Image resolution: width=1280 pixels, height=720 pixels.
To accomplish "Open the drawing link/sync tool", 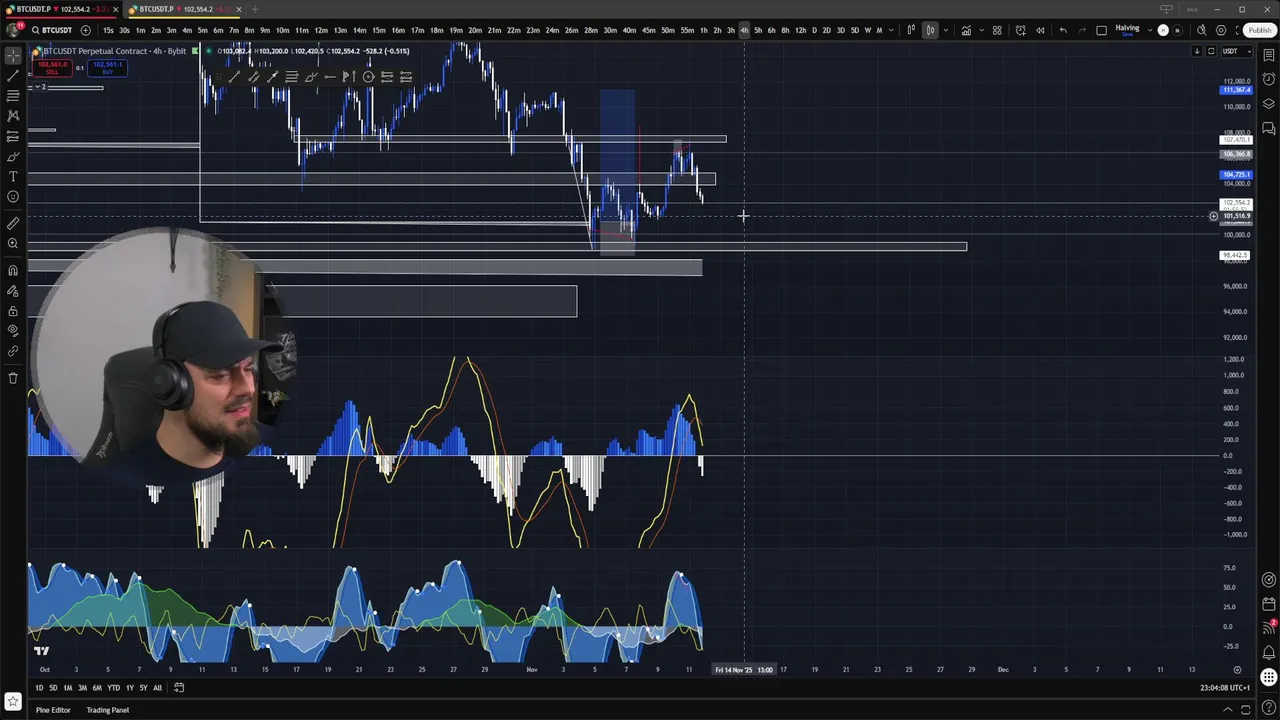I will pyautogui.click(x=13, y=351).
